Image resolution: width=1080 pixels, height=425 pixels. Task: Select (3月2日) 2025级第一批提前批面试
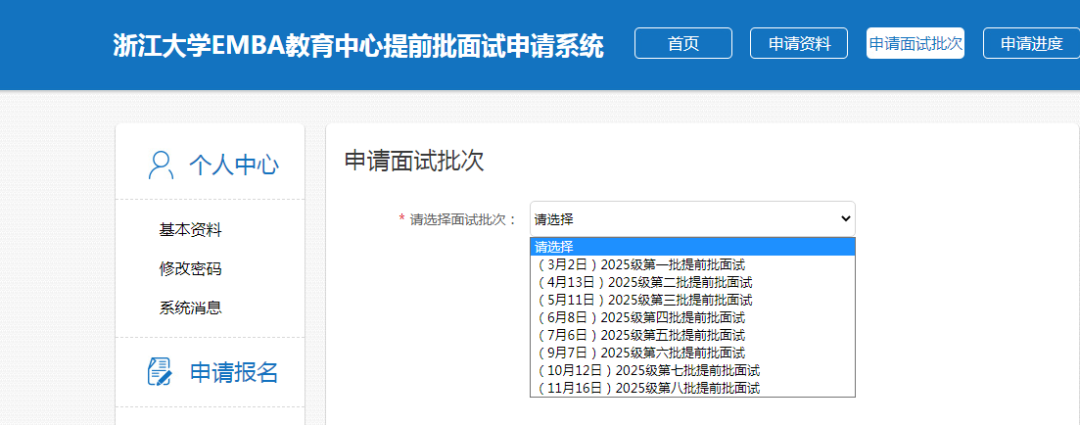(x=692, y=265)
